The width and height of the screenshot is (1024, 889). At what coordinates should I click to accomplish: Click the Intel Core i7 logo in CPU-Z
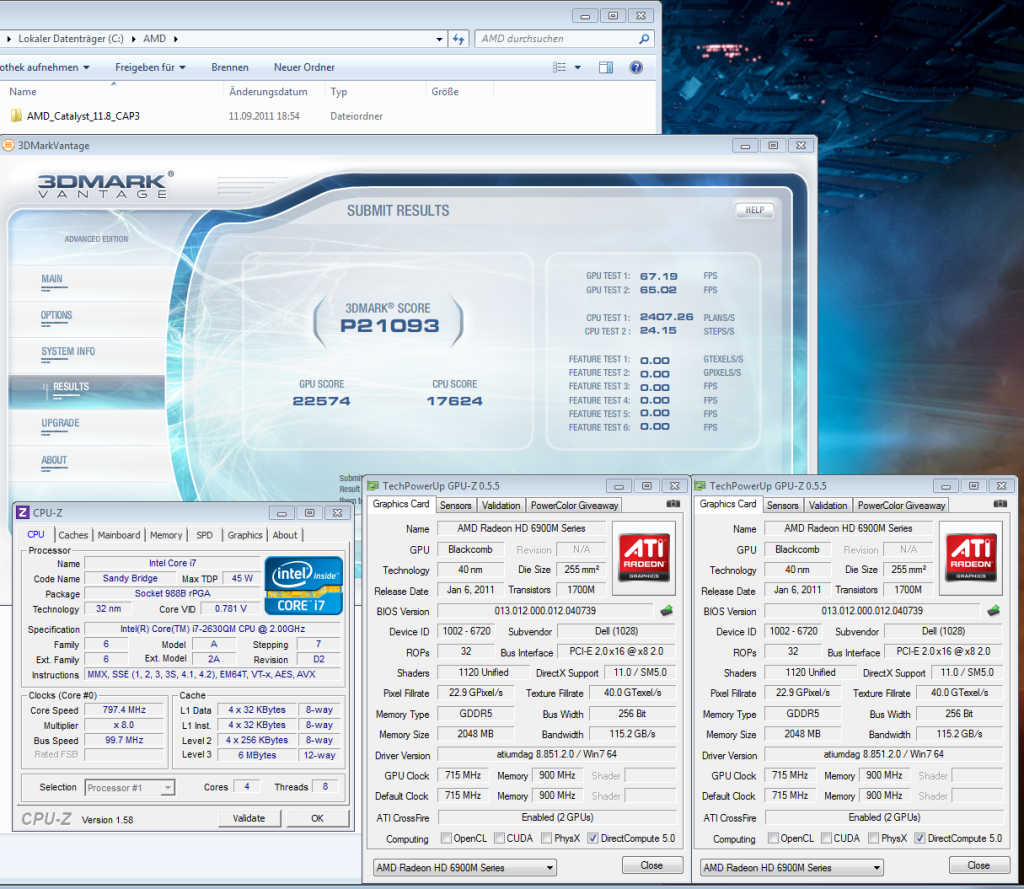coord(304,585)
